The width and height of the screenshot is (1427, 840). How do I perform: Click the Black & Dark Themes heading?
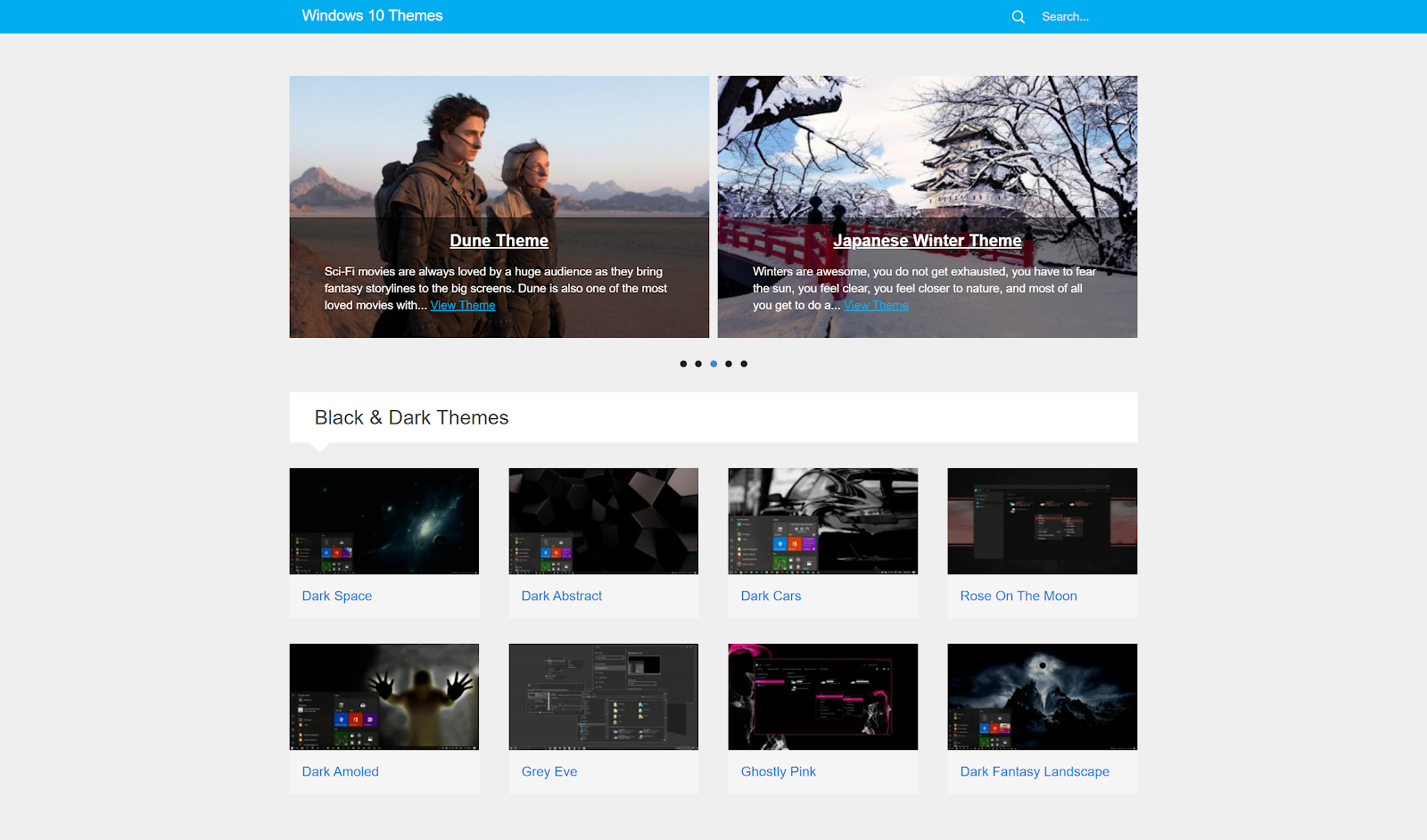tap(411, 417)
